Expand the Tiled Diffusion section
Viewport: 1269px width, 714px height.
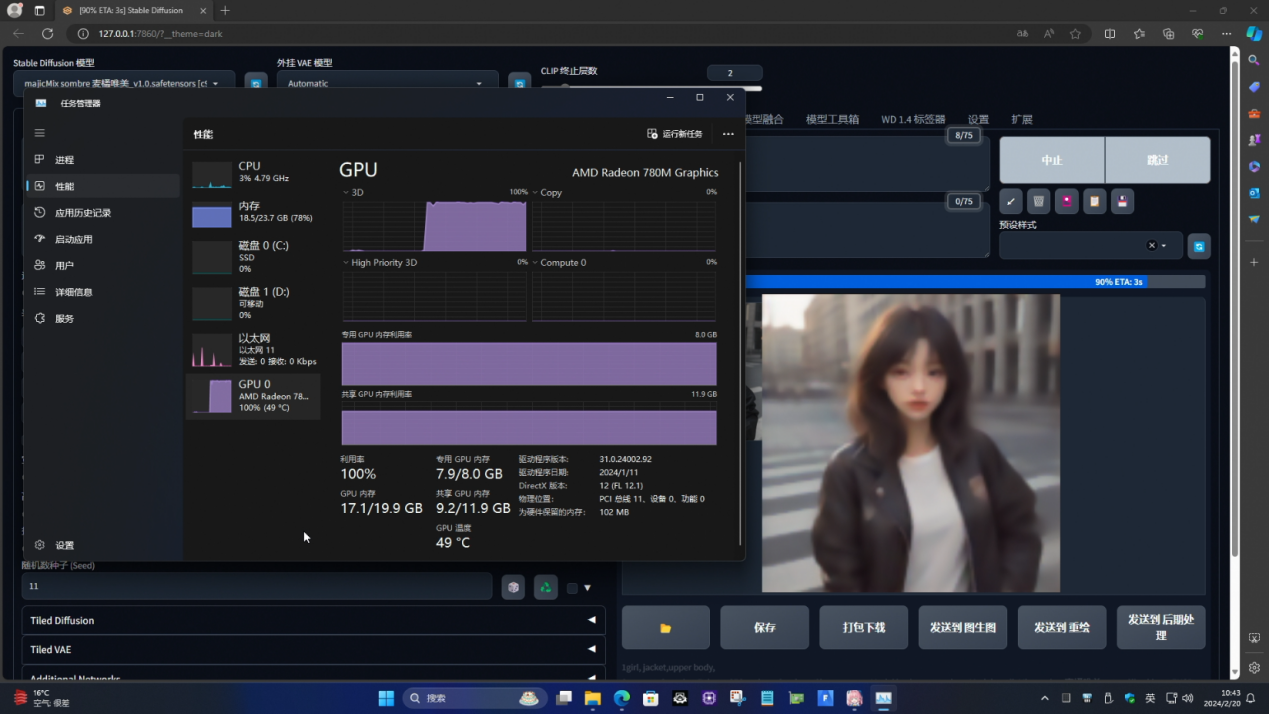tap(313, 620)
